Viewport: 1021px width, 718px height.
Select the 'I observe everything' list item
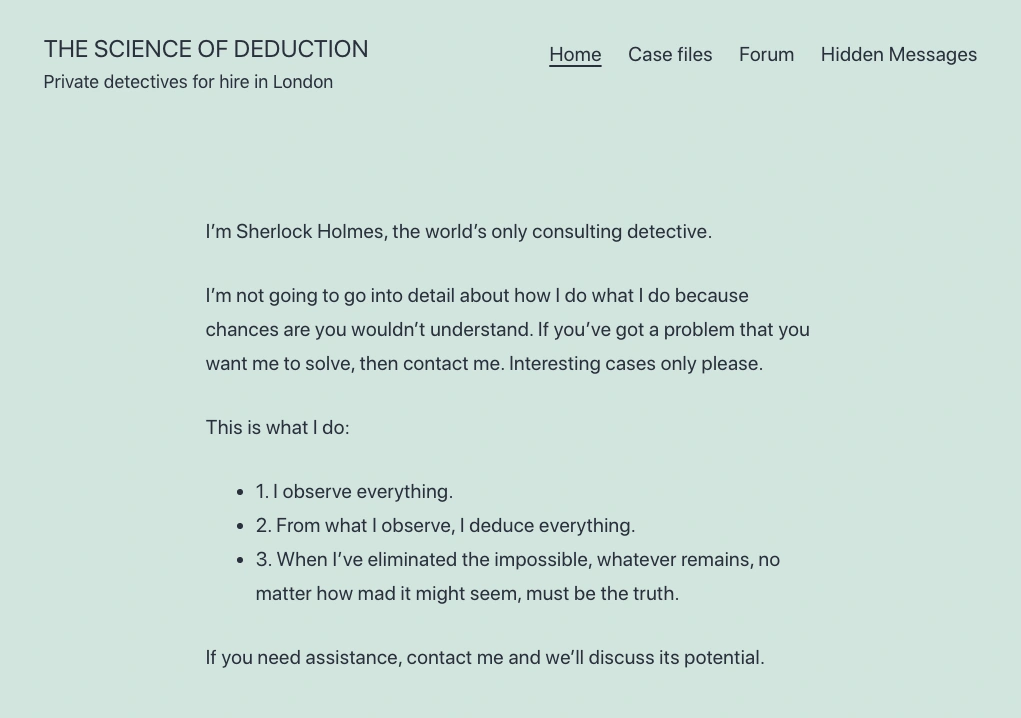click(x=354, y=491)
